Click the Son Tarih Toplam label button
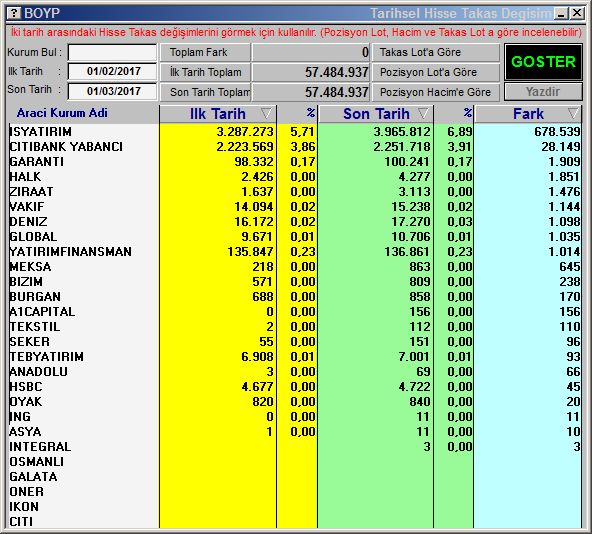 tap(205, 92)
